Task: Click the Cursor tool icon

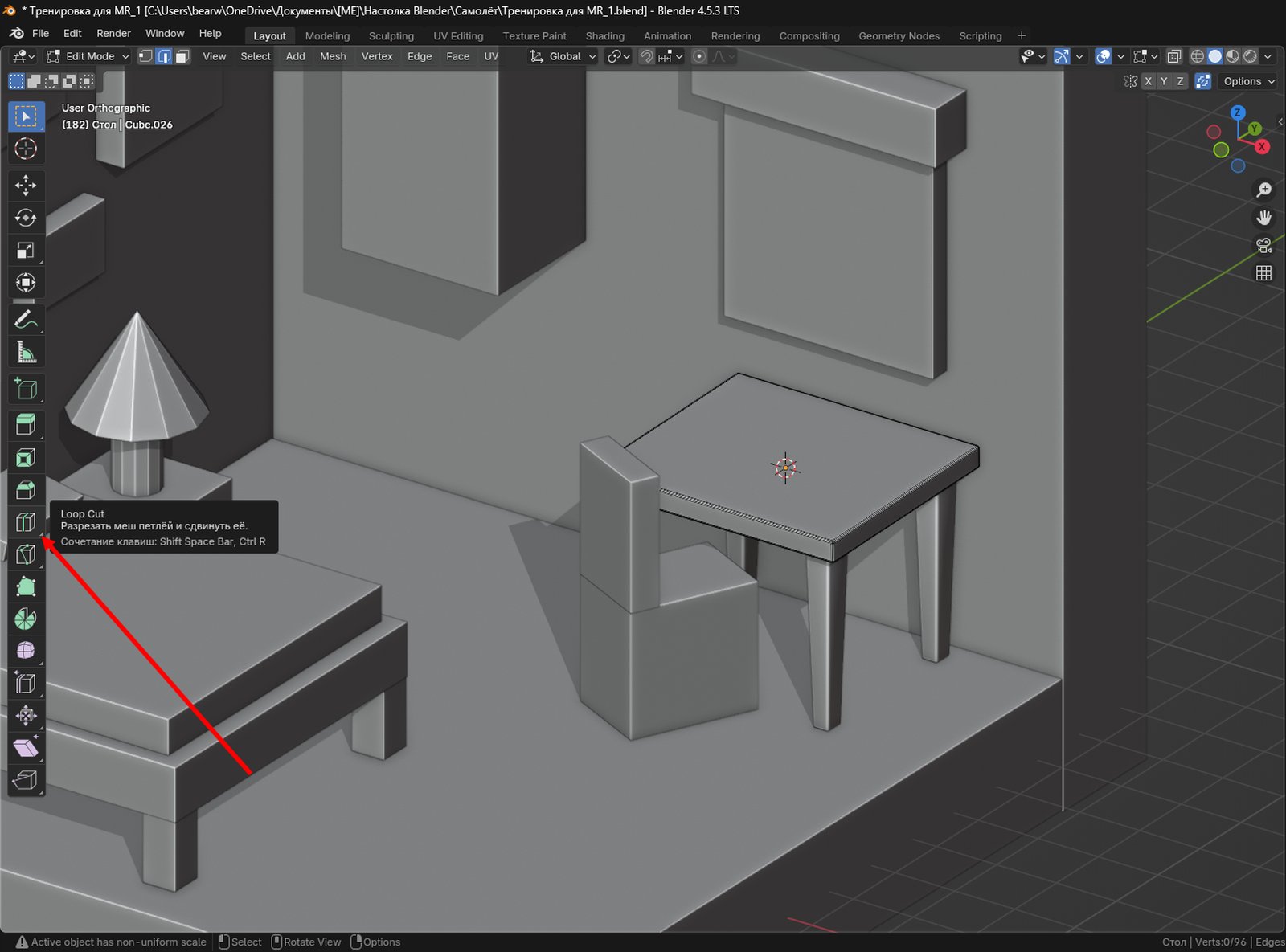Action: [26, 149]
